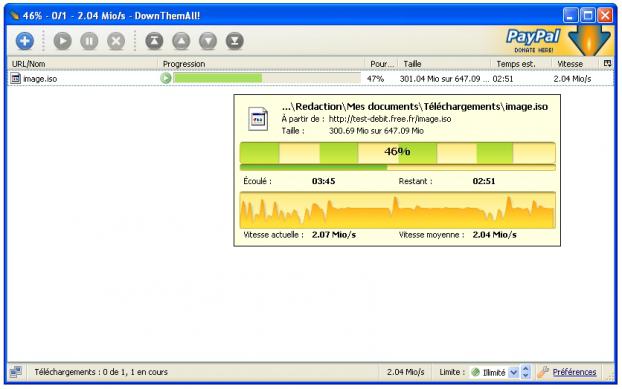622x389 pixels.
Task: Click the 46% chunk progress bar
Action: coord(397,153)
